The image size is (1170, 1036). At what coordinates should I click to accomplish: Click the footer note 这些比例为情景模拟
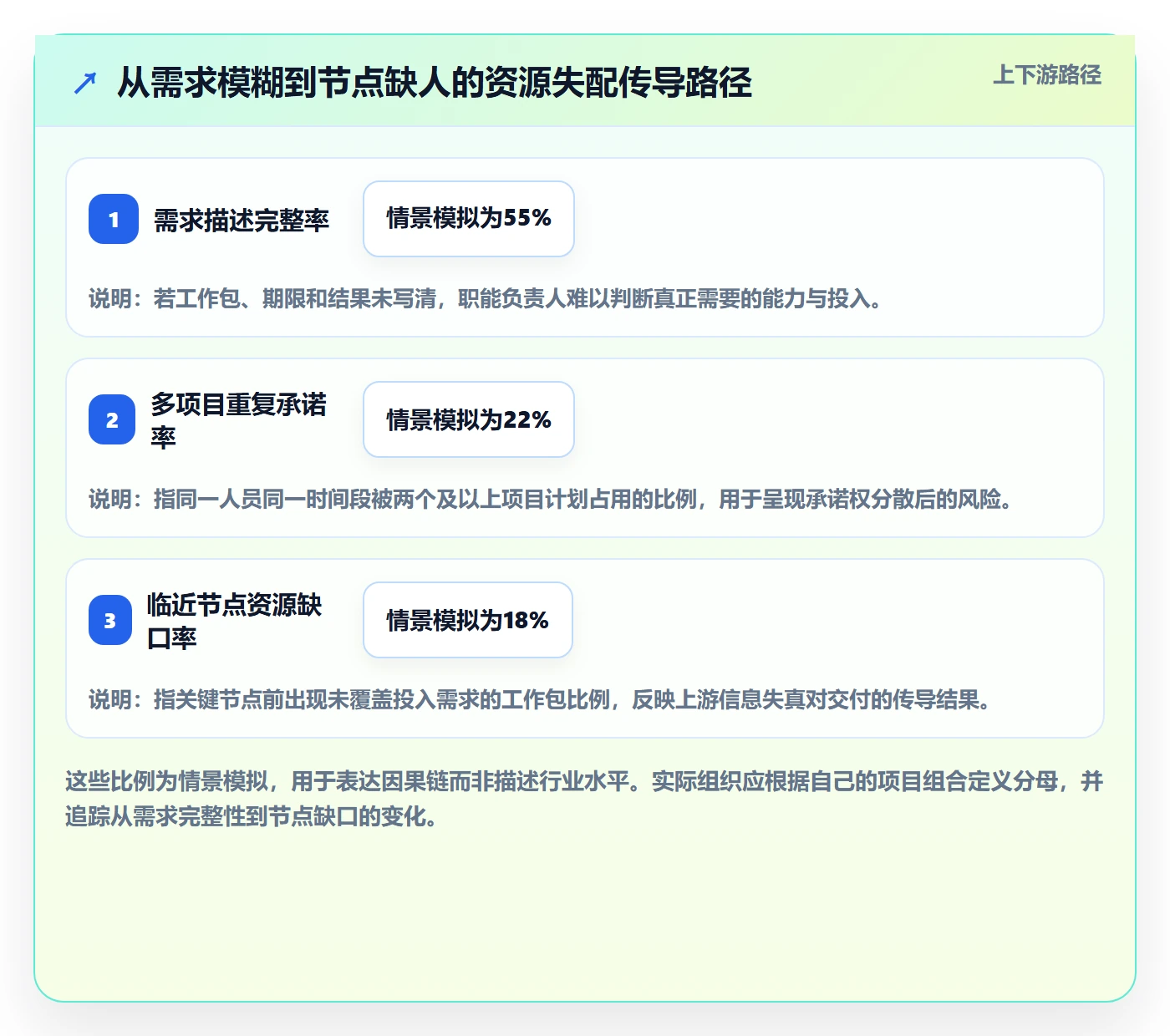tap(585, 799)
